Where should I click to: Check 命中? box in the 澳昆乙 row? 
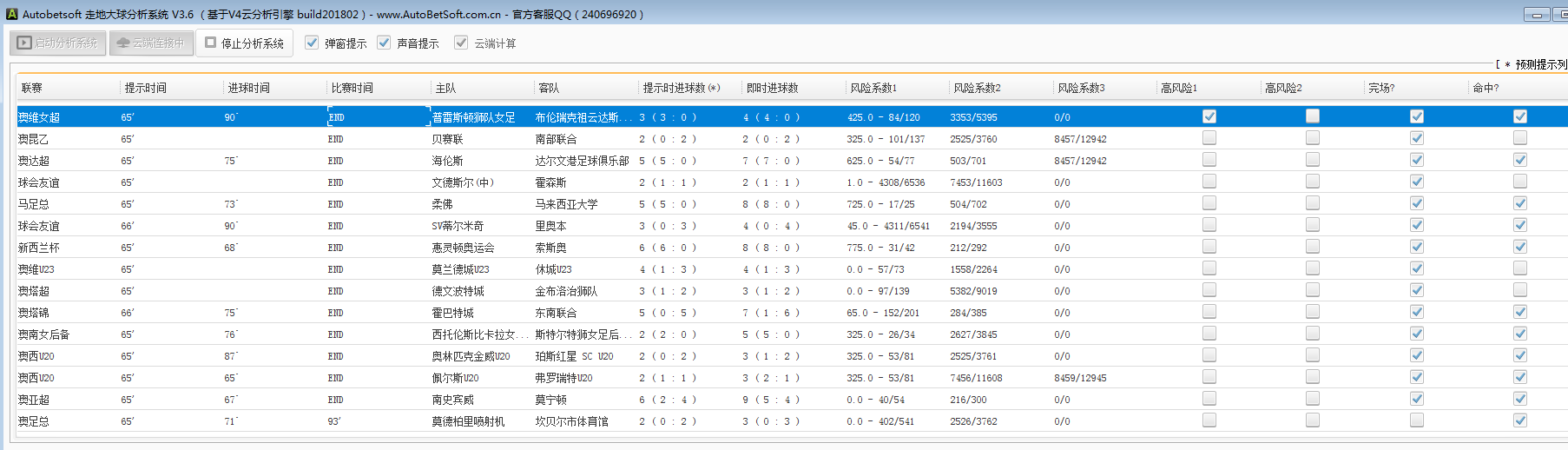point(1520,138)
